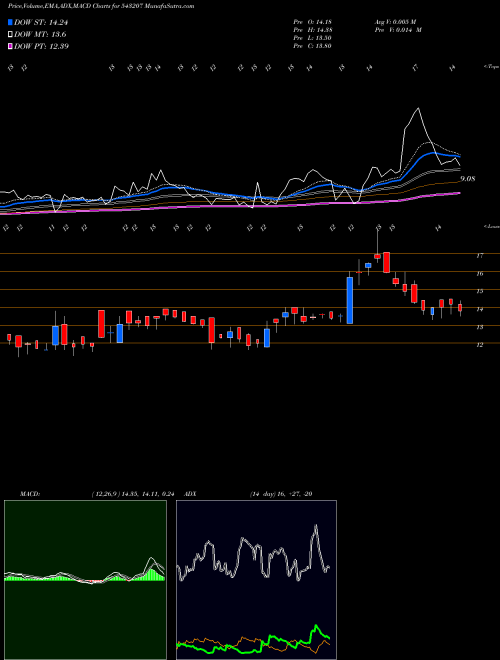500x660 pixels.
Task: Click the MACD (12,26,9) parameter values
Action: click(x=133, y=494)
